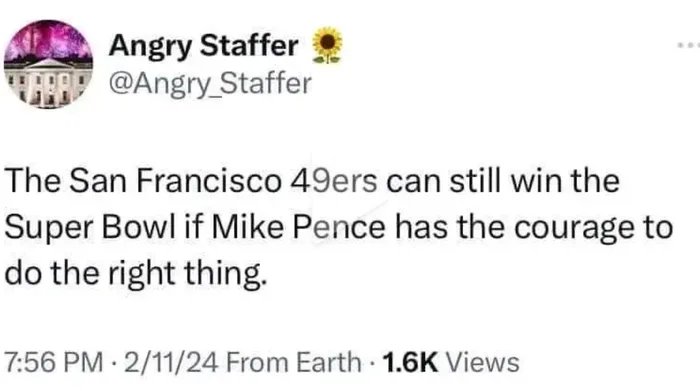Click the name Mike Pence in tweet
700x391 pixels.
point(298,228)
